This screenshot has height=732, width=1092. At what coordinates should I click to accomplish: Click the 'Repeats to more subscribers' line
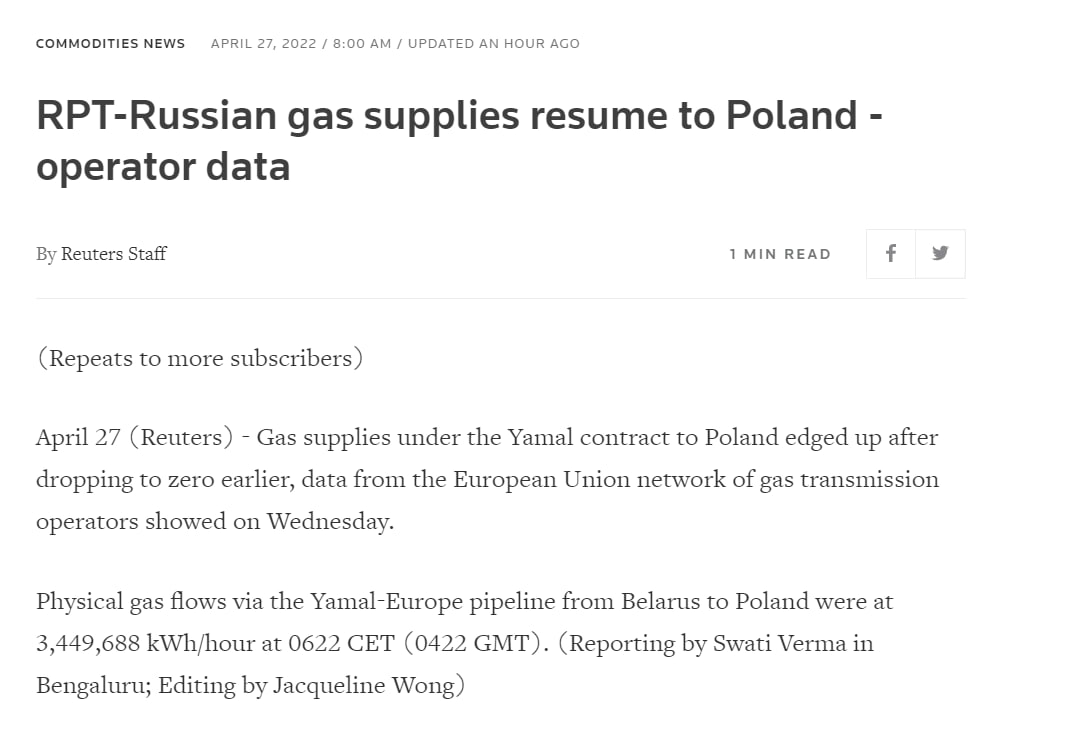200,358
